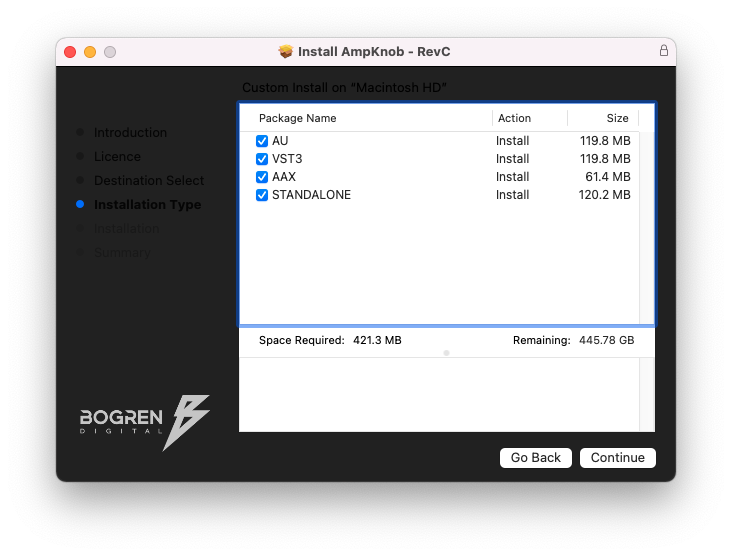Close the installer with the red button
Viewport: 732px width, 556px height.
(70, 52)
